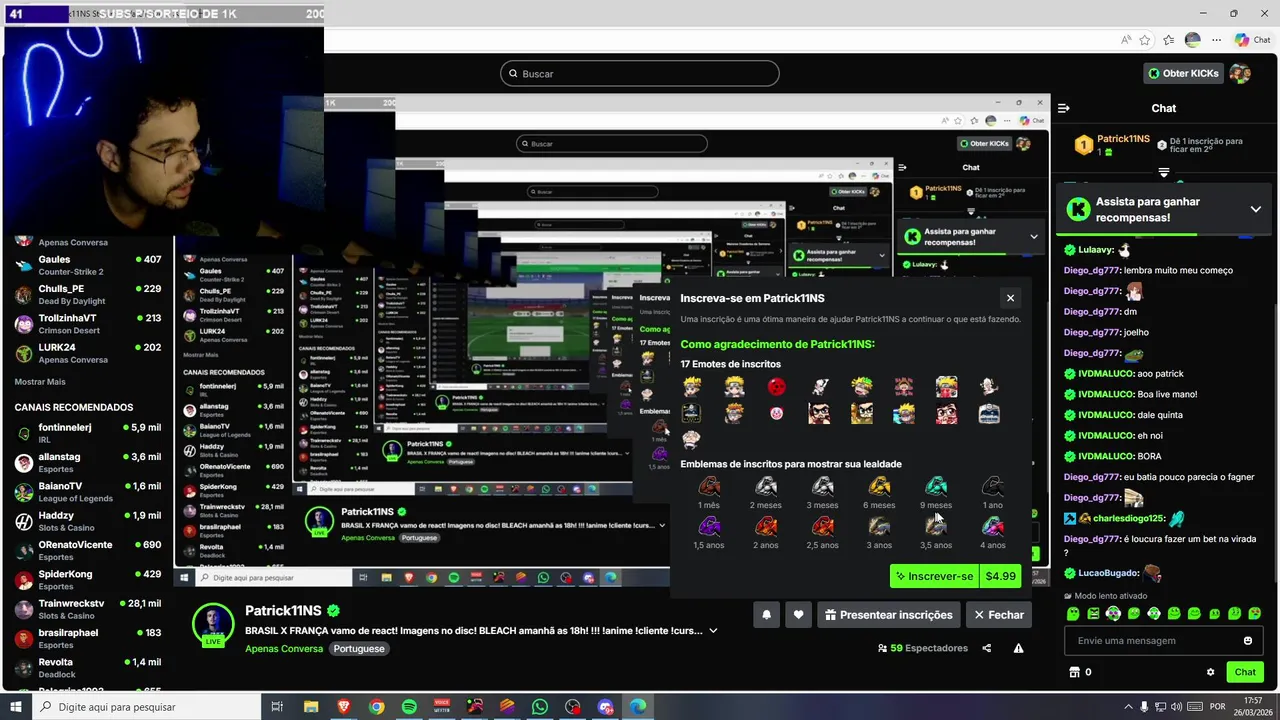This screenshot has width=1280, height=720.
Task: Click the $4.99 price button
Action: [x=1000, y=576]
